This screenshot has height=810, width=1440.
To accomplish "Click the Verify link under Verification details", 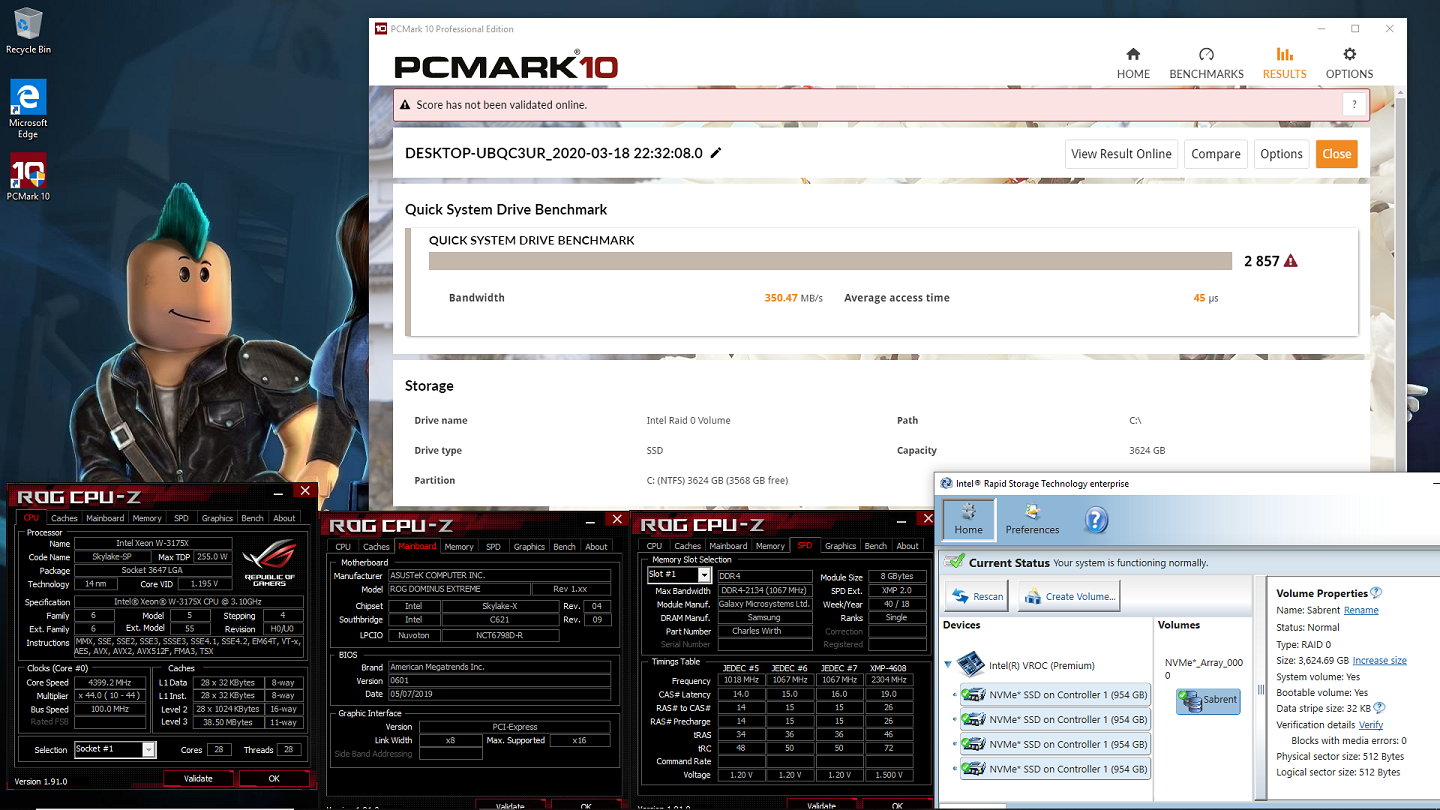I will click(1371, 725).
